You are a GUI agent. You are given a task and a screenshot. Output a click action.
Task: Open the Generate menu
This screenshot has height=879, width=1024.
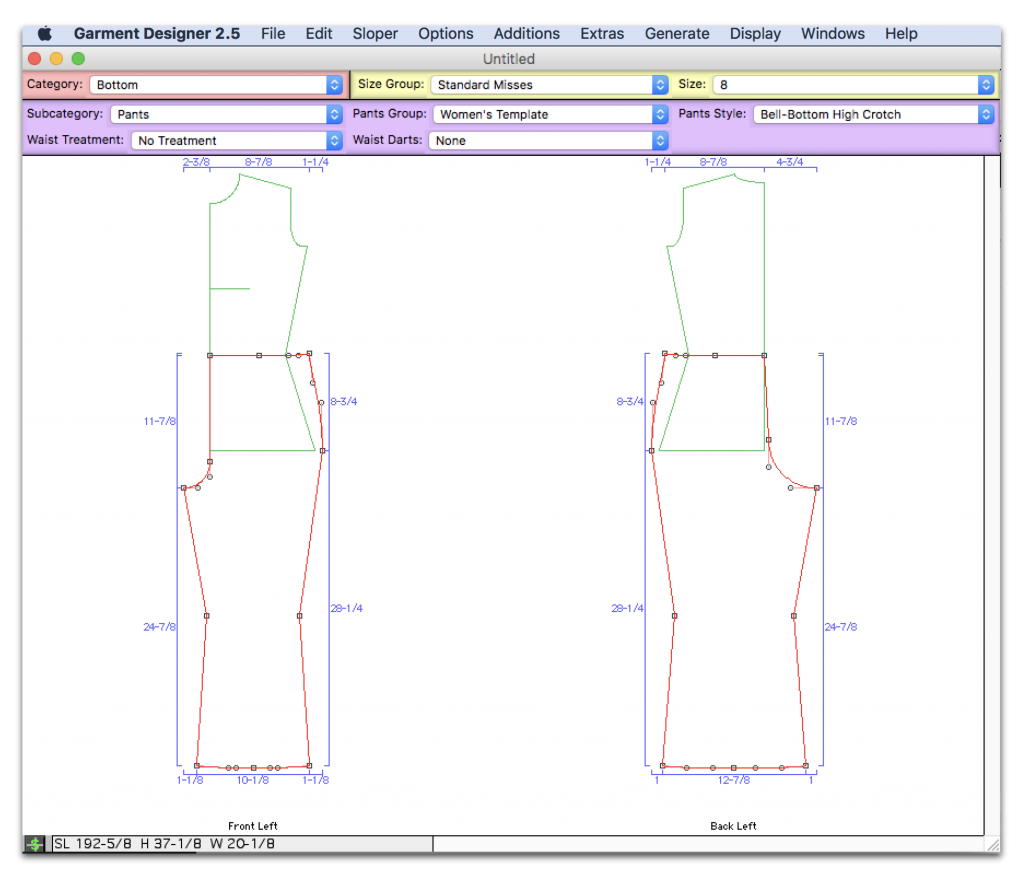pyautogui.click(x=677, y=33)
